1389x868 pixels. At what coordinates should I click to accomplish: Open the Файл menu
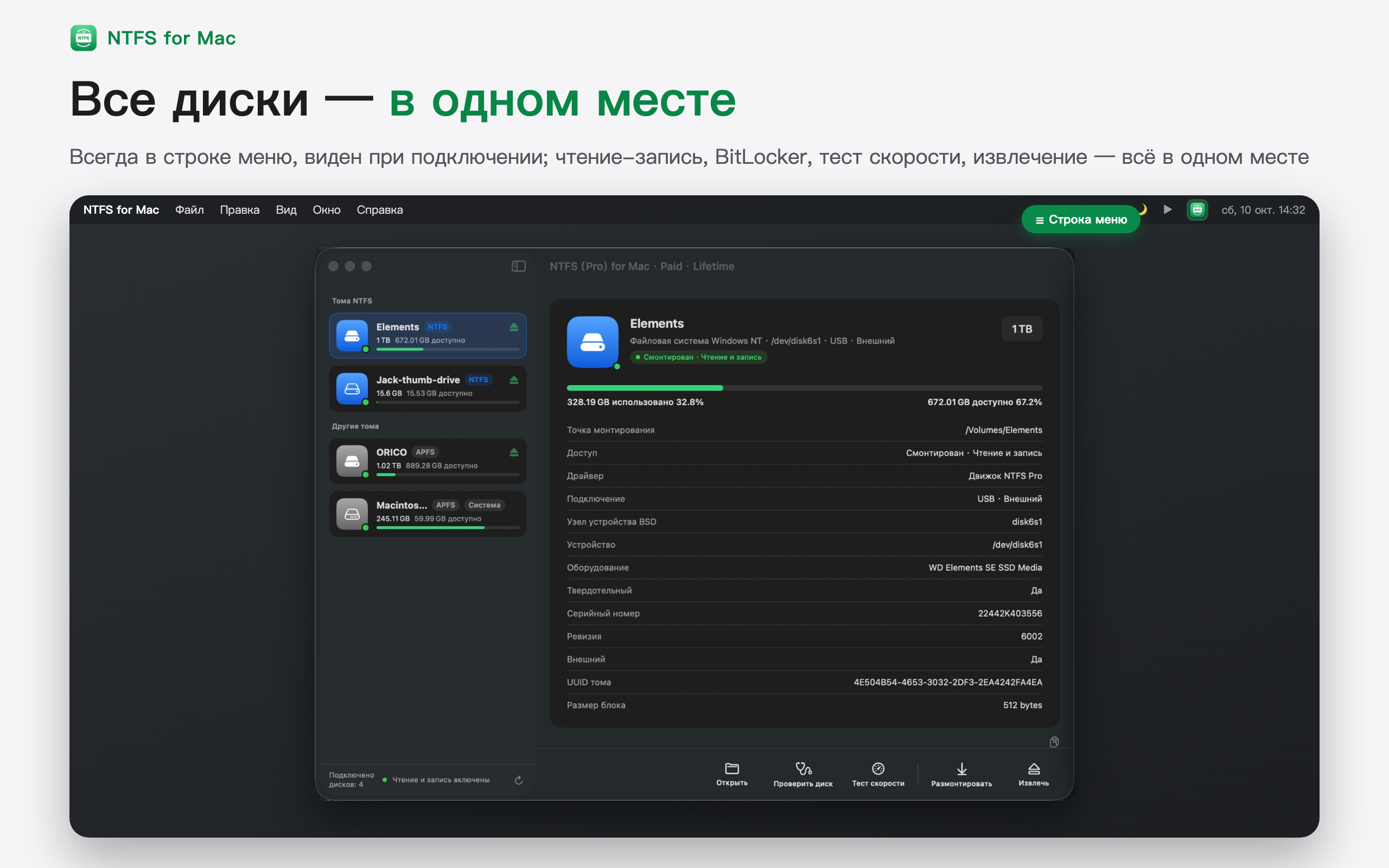tap(189, 209)
